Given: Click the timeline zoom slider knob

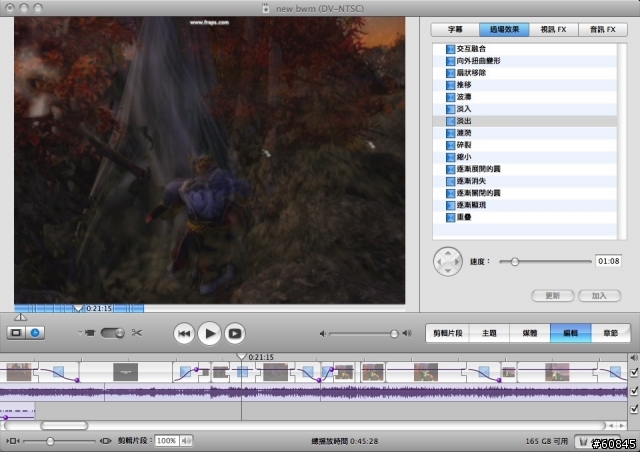Looking at the screenshot, I should [50, 441].
